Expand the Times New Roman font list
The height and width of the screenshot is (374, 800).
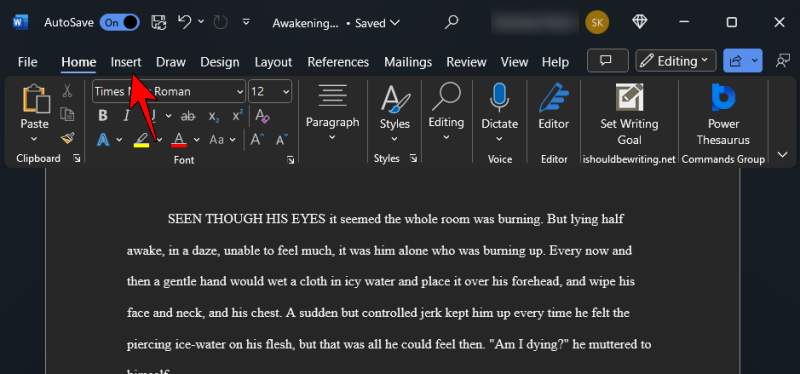(x=240, y=92)
